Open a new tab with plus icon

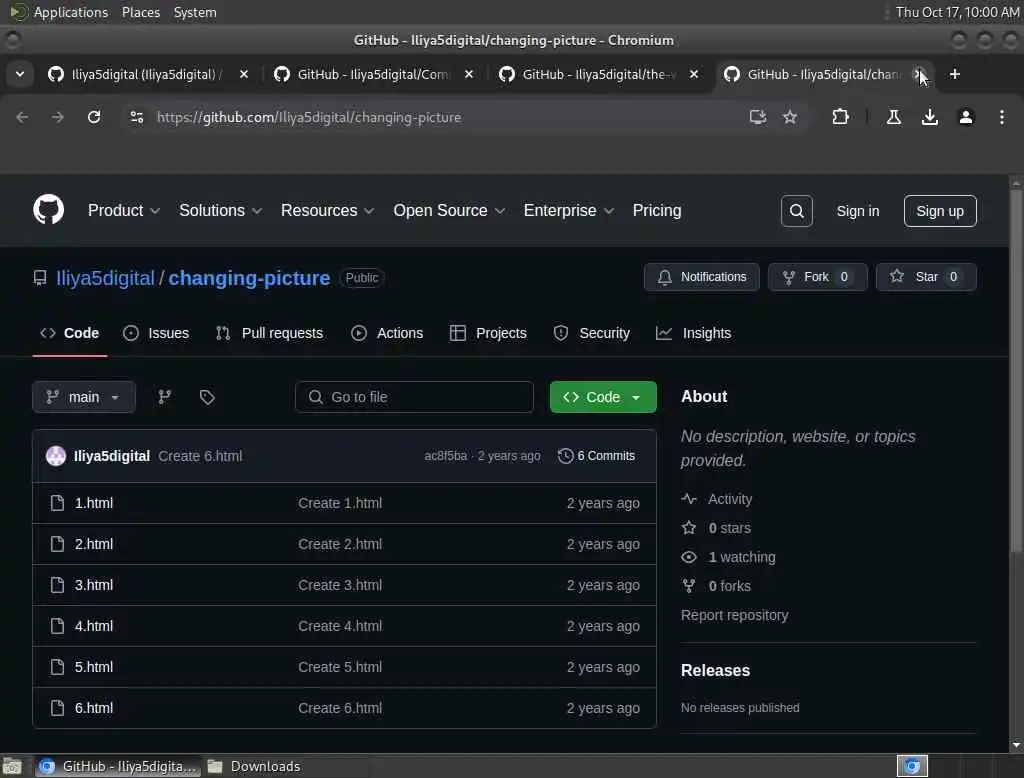(955, 74)
